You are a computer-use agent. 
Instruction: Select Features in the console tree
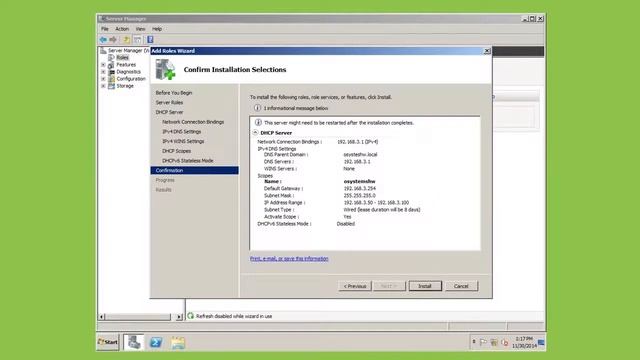click(x=126, y=64)
